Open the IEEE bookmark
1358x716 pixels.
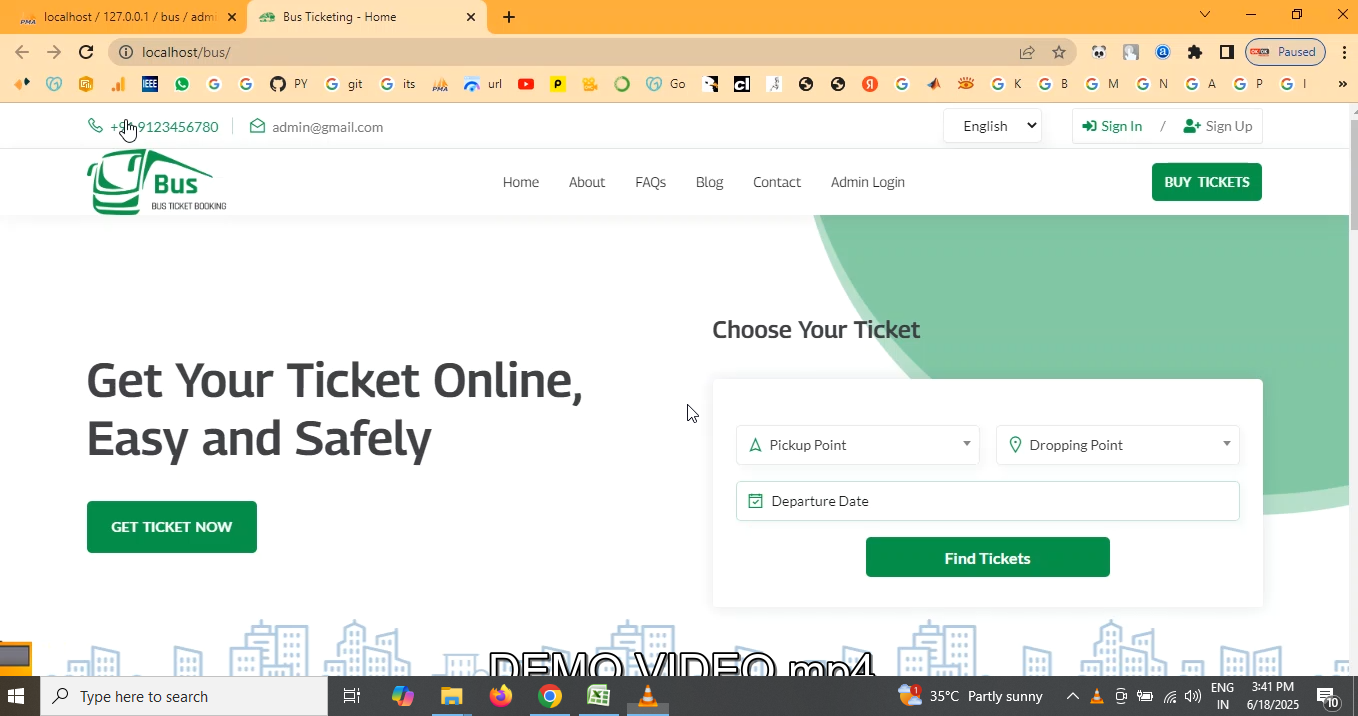coord(150,84)
